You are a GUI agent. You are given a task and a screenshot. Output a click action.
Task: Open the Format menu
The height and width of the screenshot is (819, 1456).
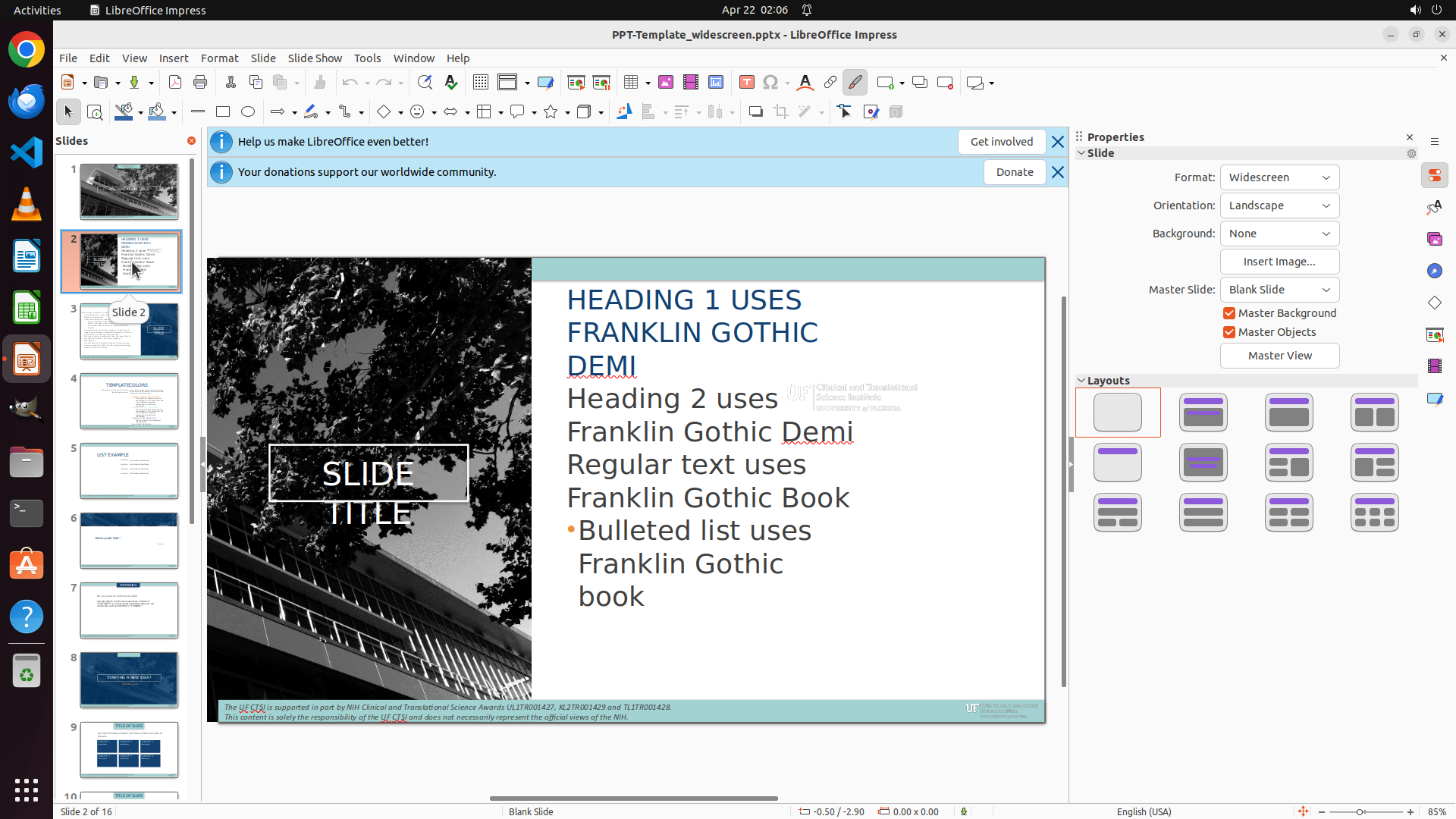click(219, 58)
